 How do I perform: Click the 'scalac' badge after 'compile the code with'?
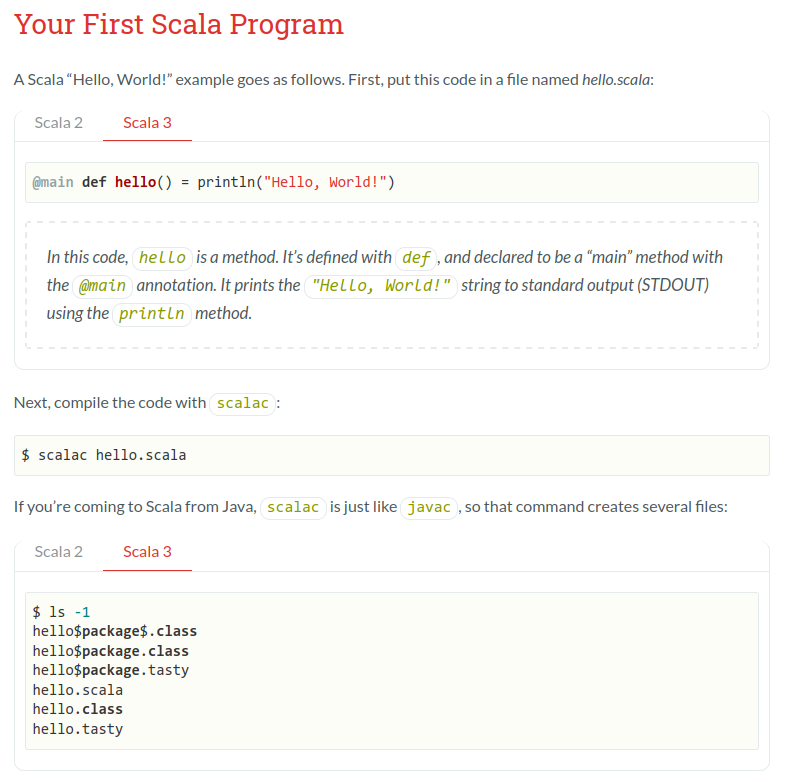click(x=242, y=404)
